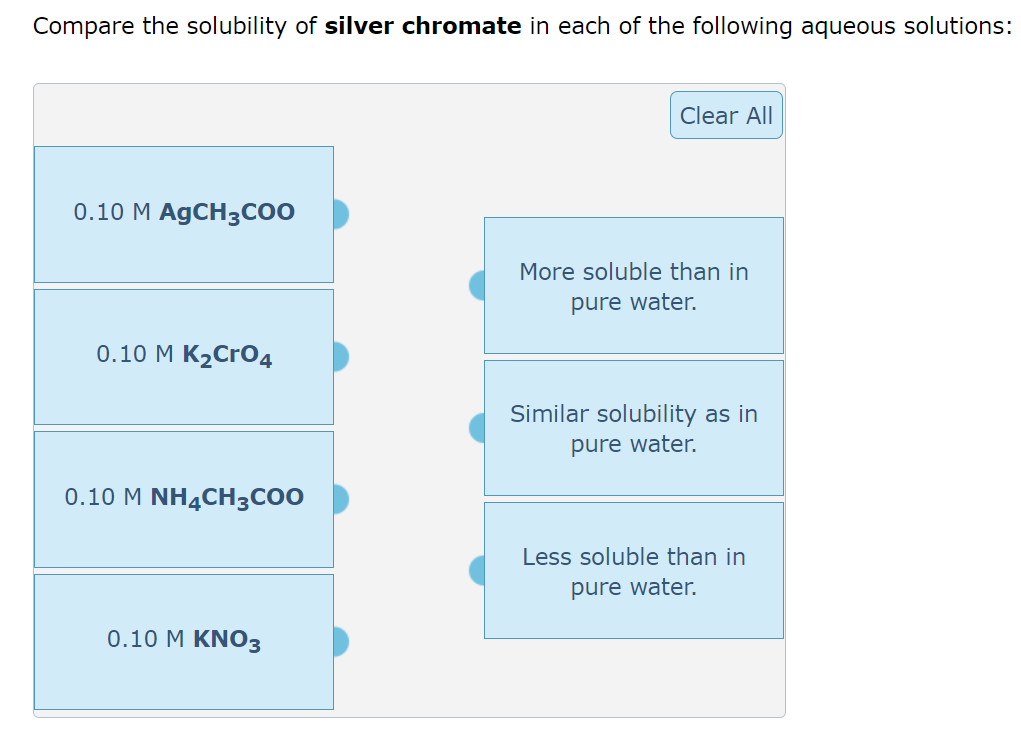This screenshot has width=1021, height=748.
Task: Select the 0.10 M NH4CH3COO tile
Action: pyautogui.click(x=184, y=499)
